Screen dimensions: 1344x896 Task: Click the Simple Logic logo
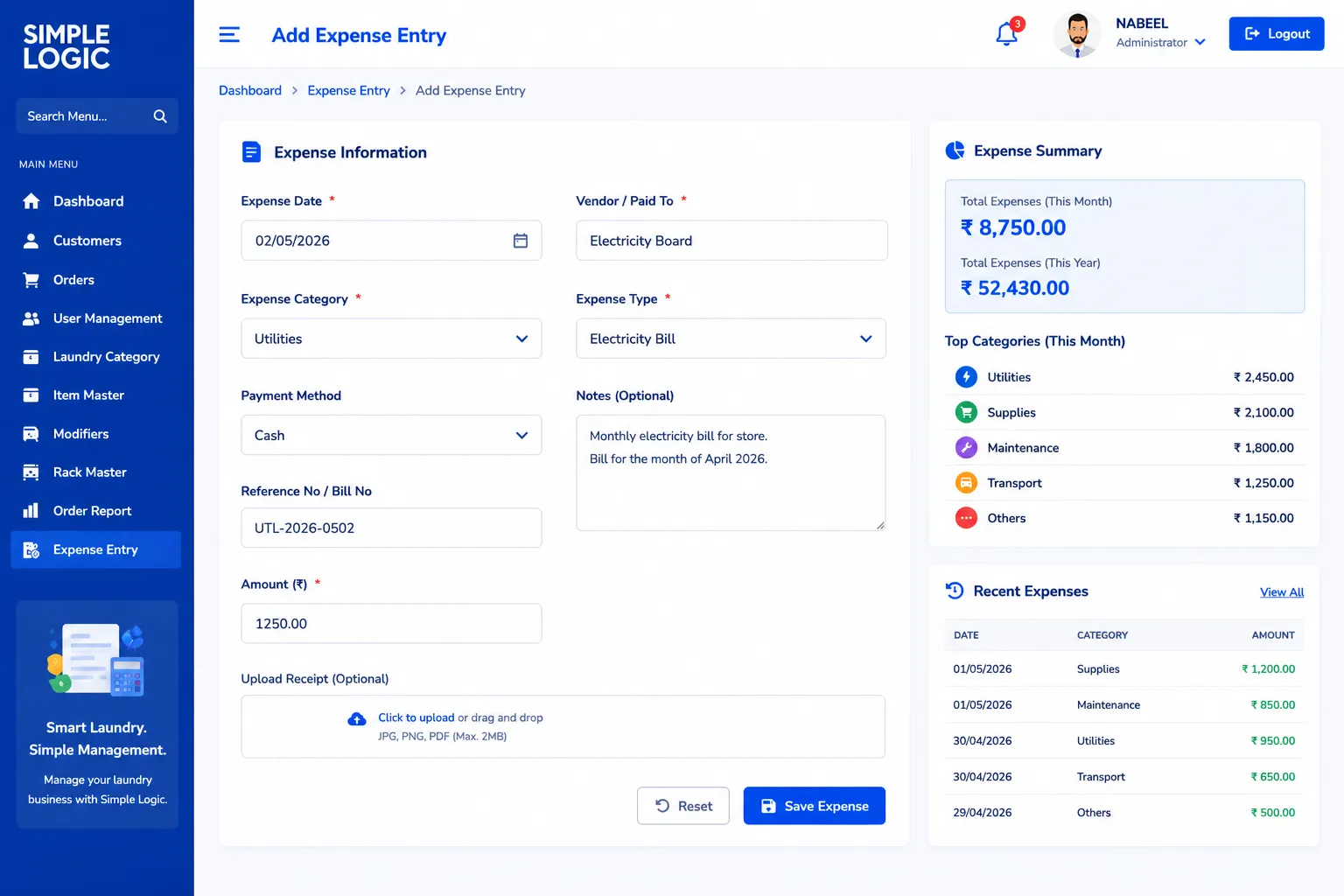click(x=66, y=46)
